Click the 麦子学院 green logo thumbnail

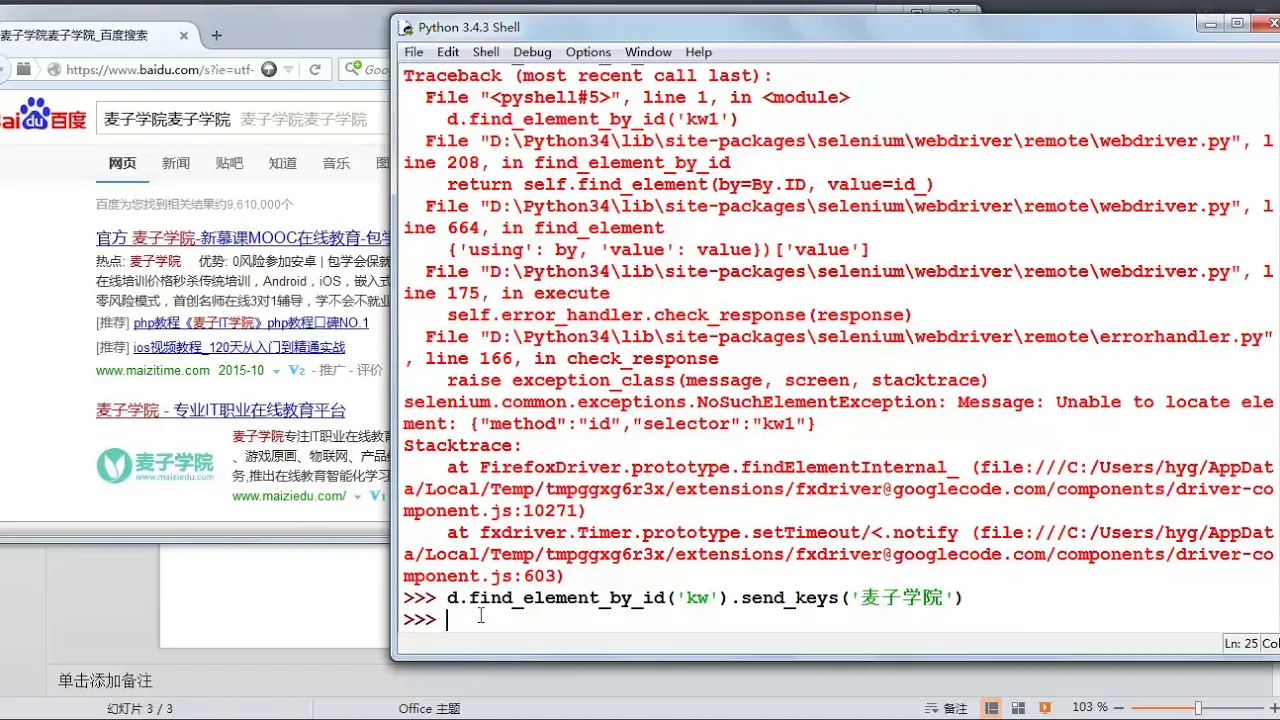(x=156, y=463)
